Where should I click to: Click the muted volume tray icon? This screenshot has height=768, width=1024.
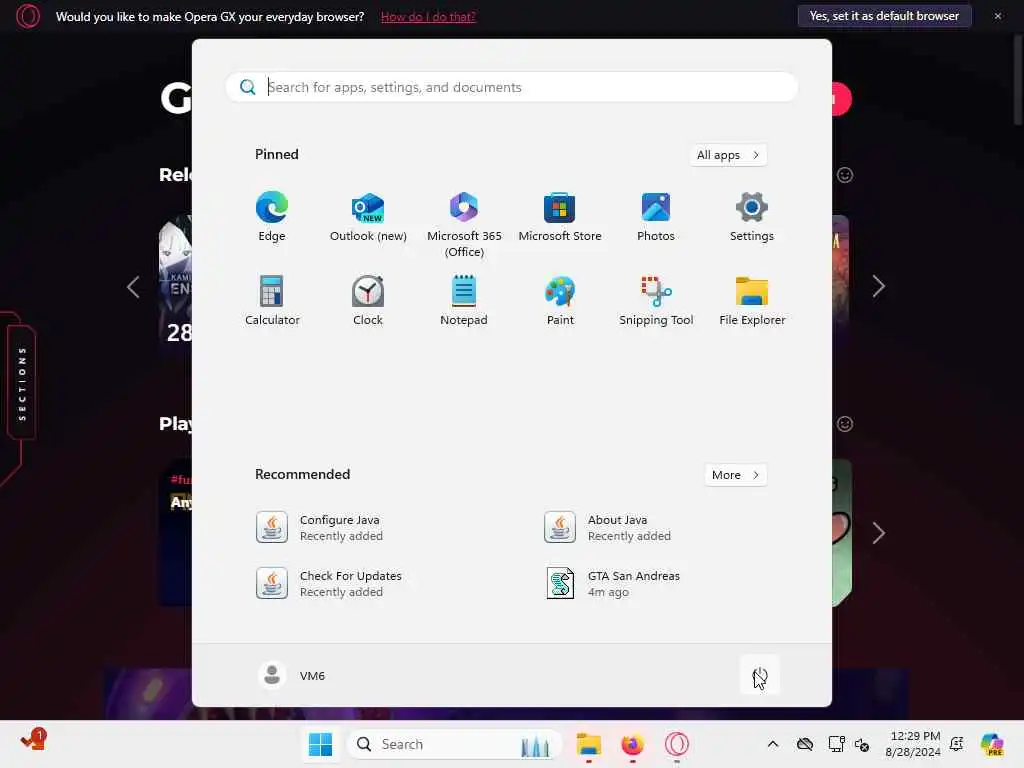[862, 744]
